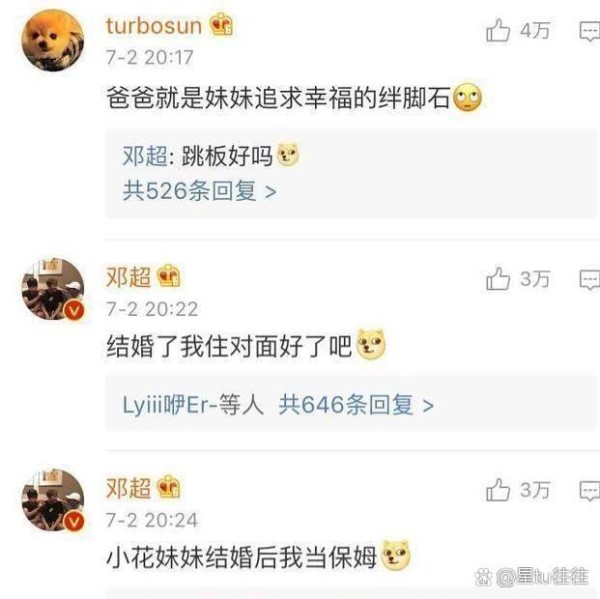
Task: Expand 共526条回复 replies
Action: click(x=199, y=191)
